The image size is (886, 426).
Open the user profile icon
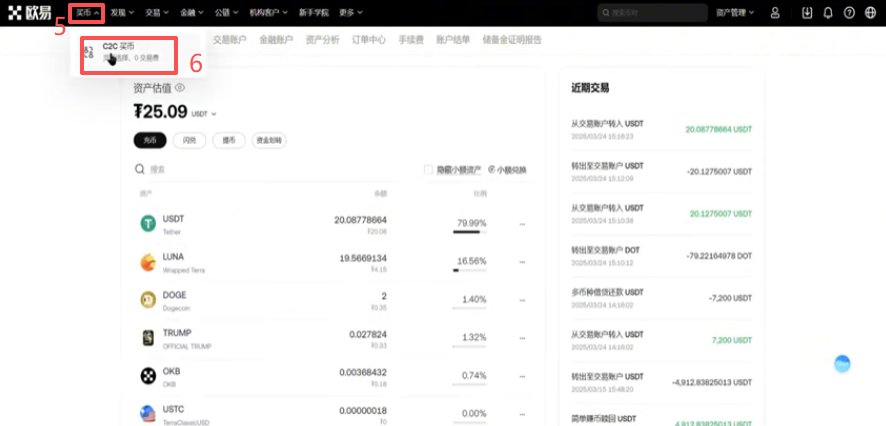(775, 12)
